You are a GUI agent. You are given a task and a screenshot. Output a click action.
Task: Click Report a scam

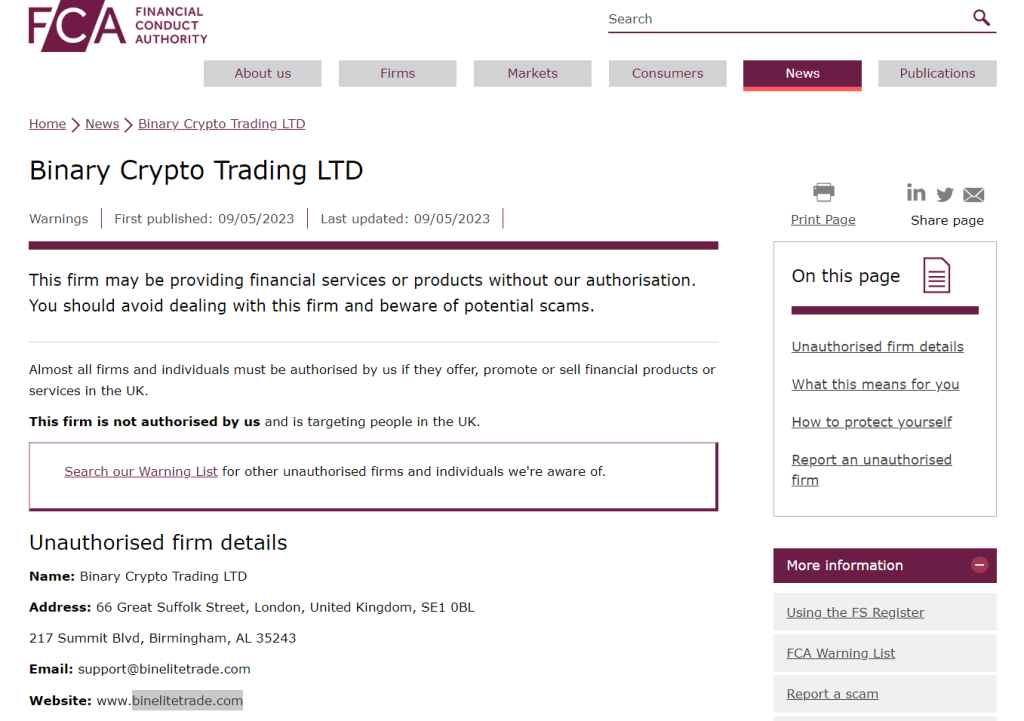(832, 693)
